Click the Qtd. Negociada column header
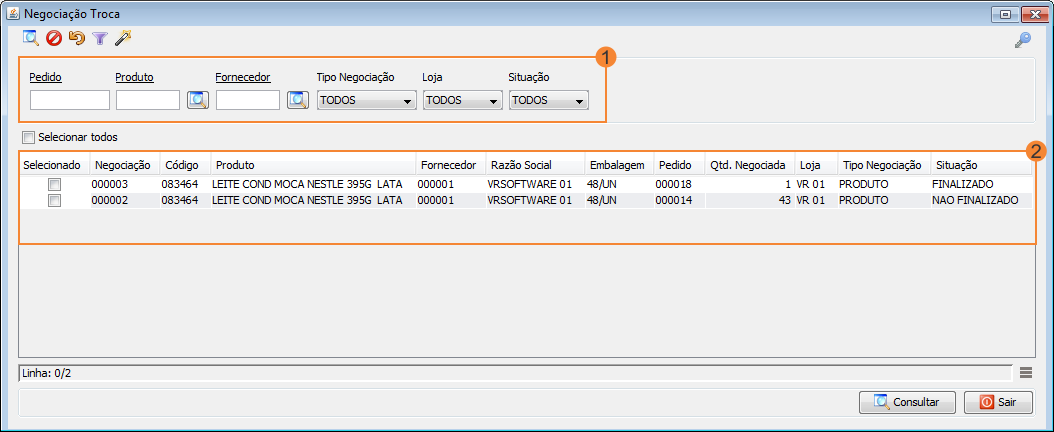Image resolution: width=1054 pixels, height=432 pixels. click(x=748, y=165)
